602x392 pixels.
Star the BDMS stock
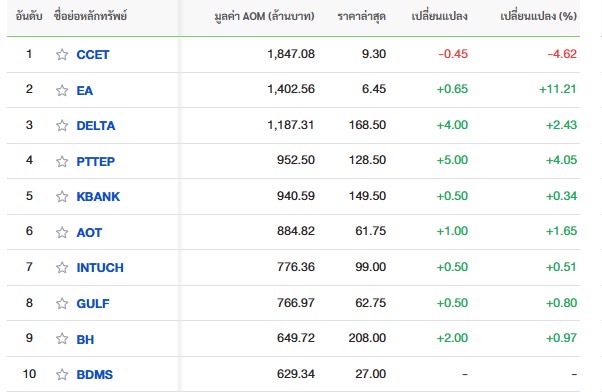62,374
